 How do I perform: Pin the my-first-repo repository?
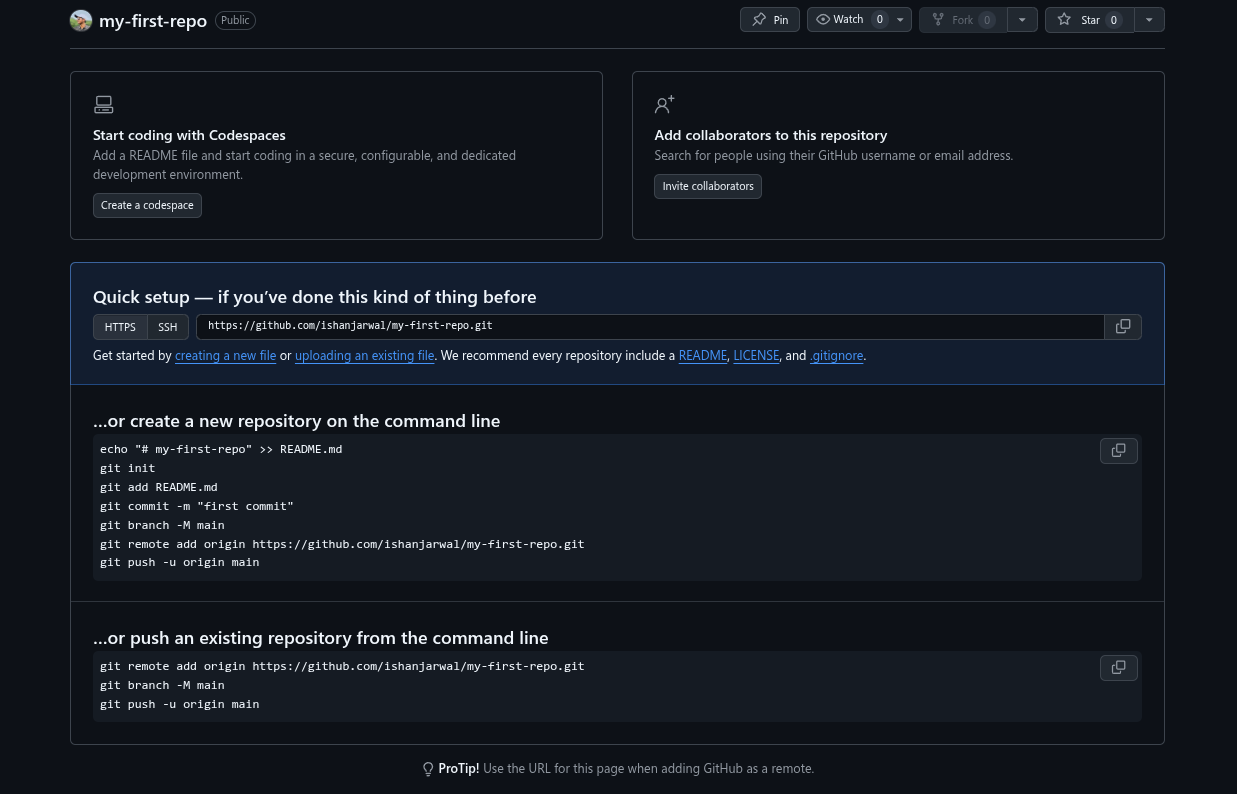coord(770,20)
